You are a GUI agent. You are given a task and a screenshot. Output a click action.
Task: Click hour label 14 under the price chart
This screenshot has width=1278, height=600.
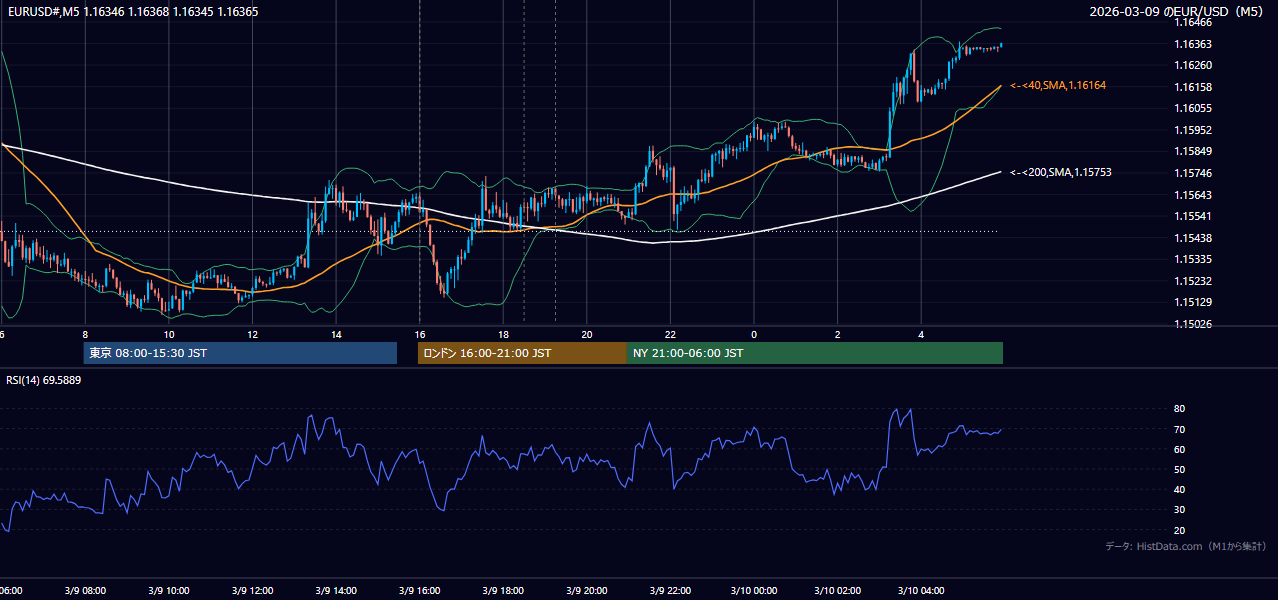pos(336,334)
